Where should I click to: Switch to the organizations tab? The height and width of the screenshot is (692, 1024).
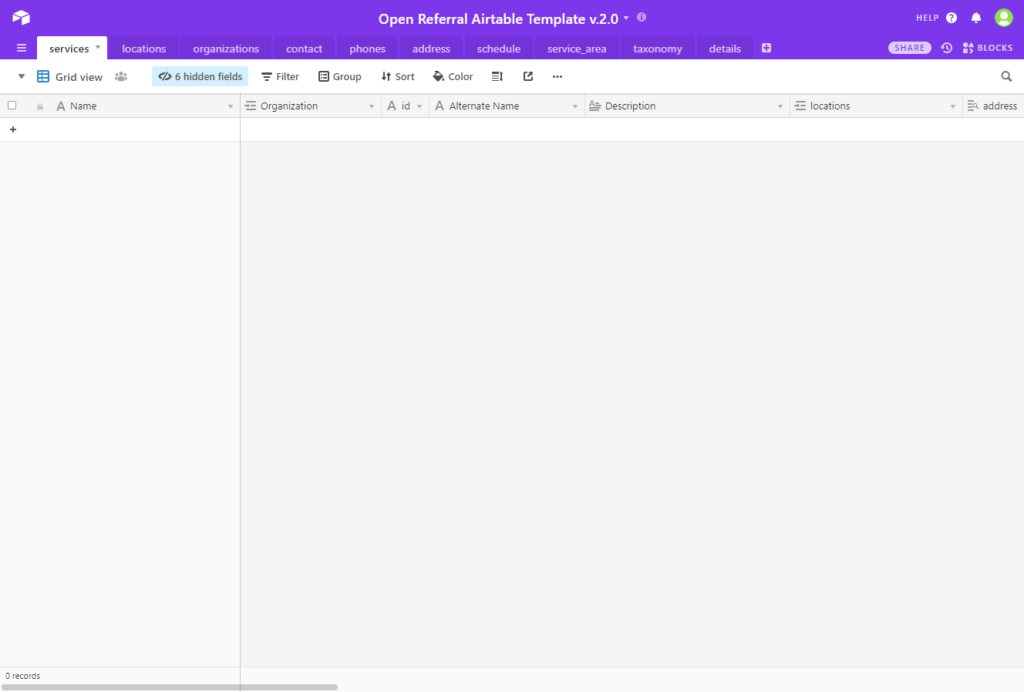coord(226,48)
